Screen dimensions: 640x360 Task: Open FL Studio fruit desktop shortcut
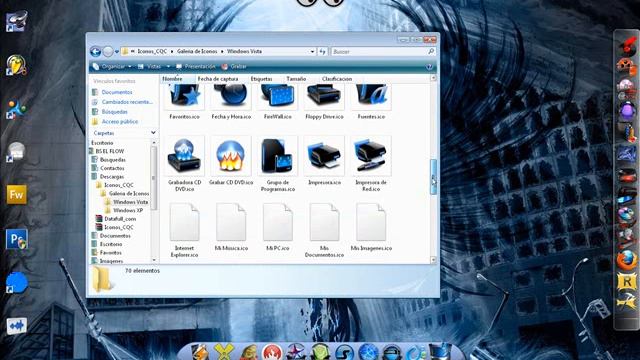(16, 65)
